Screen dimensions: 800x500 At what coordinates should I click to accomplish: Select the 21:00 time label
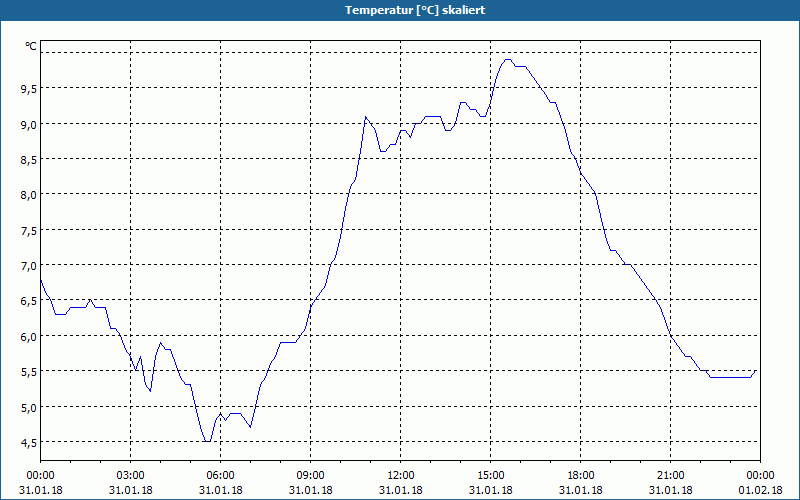click(x=670, y=476)
